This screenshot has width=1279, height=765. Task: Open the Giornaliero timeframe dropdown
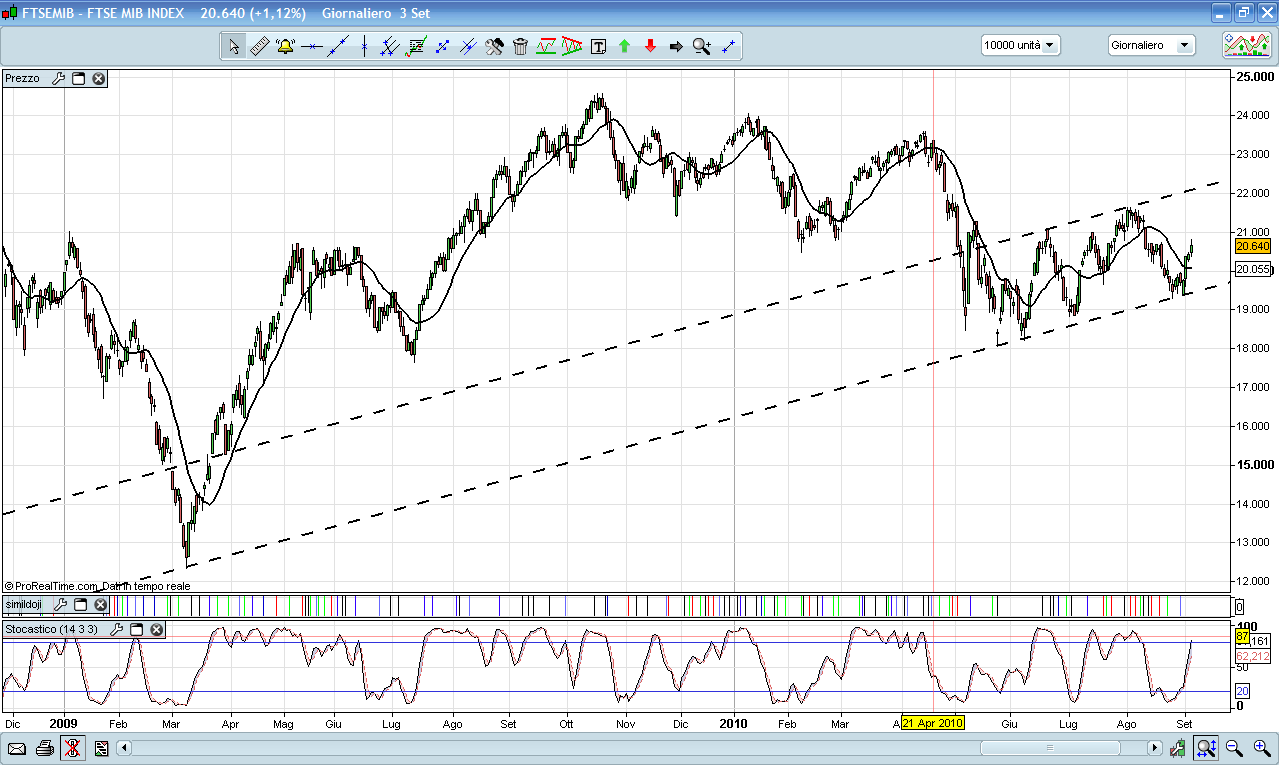pos(1151,45)
